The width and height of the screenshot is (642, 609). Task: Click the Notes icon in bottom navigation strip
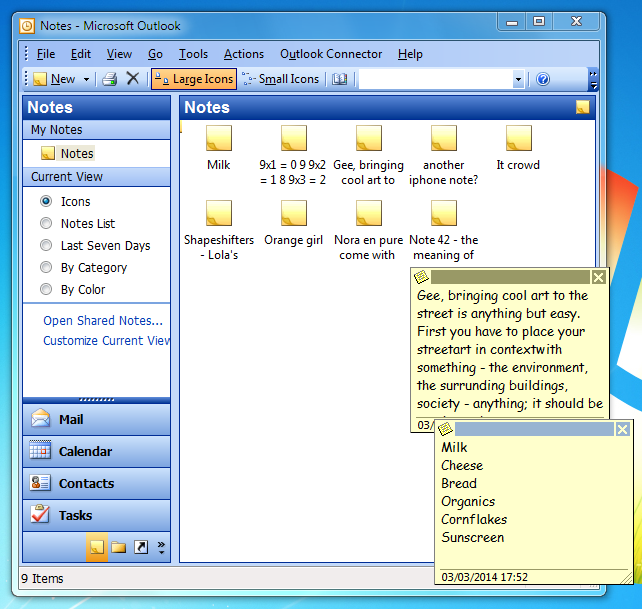97,547
